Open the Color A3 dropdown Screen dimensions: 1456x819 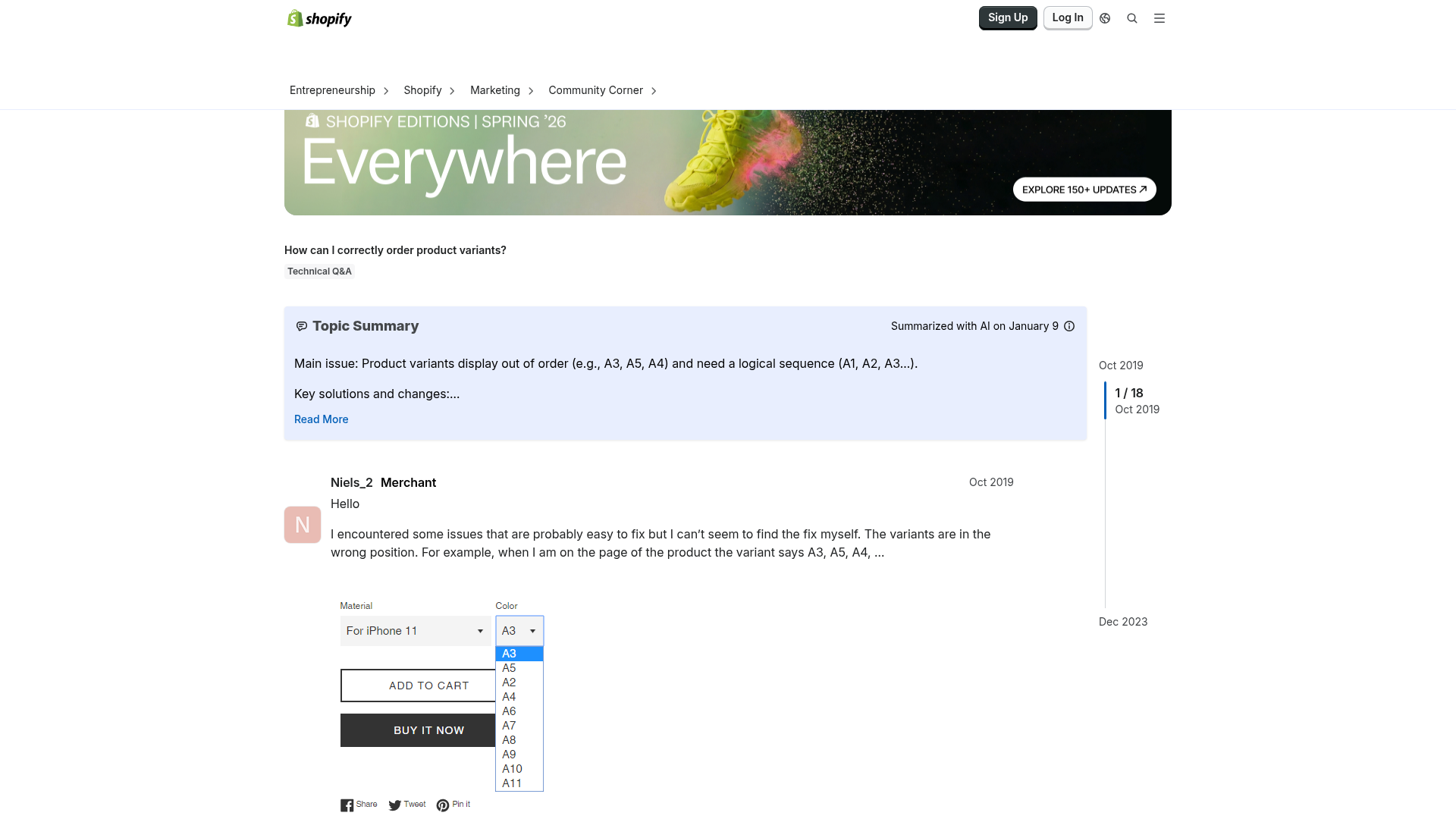coord(519,631)
